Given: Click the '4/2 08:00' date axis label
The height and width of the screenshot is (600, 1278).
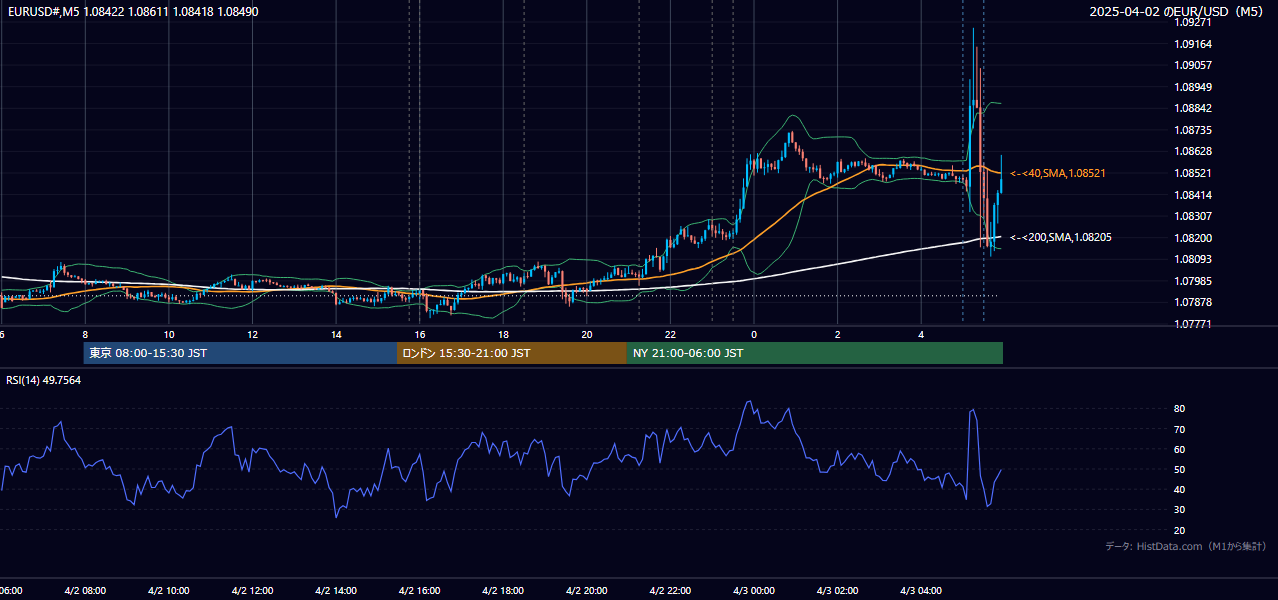Looking at the screenshot, I should [85, 591].
